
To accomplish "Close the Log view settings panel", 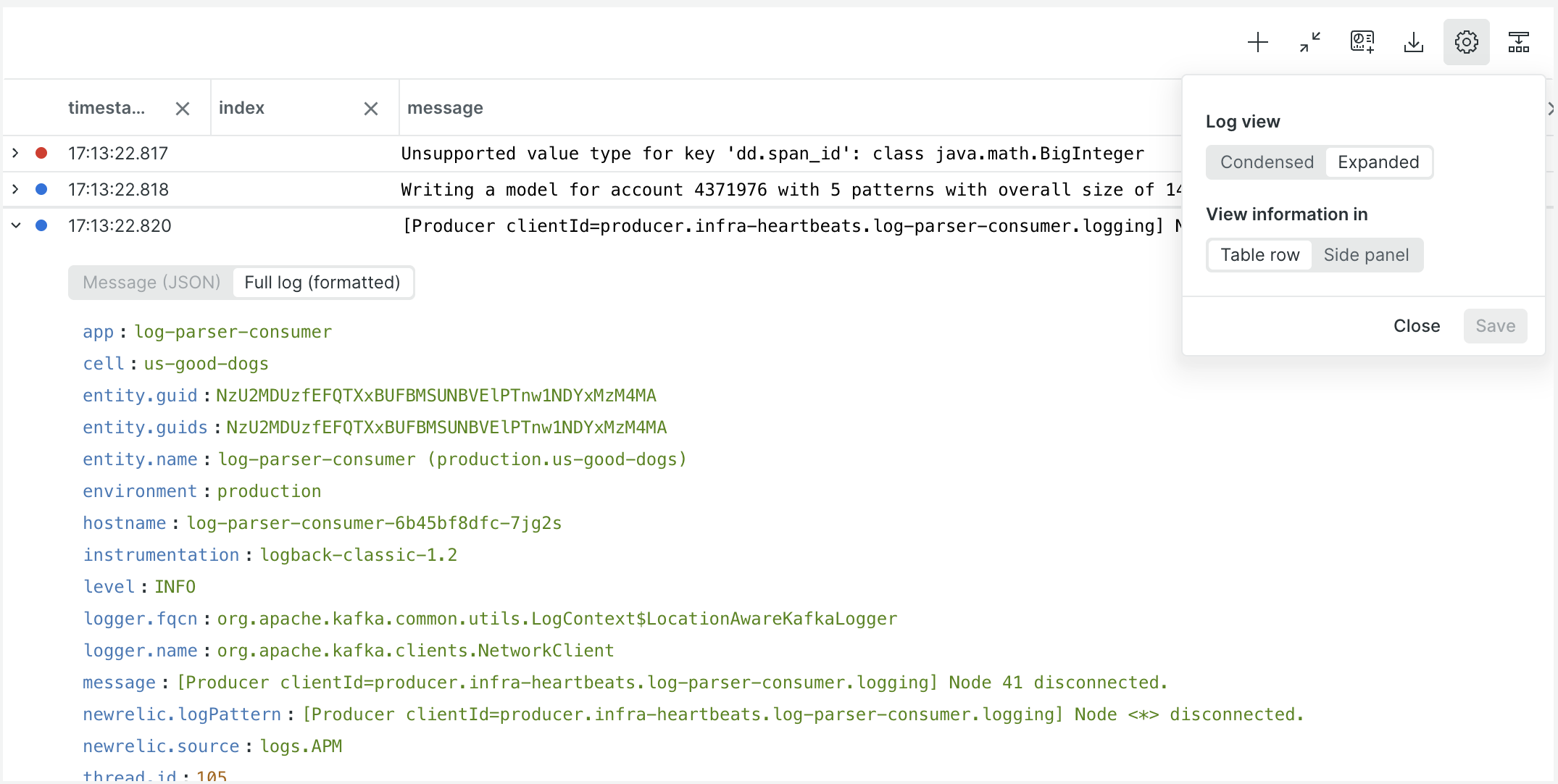I will (x=1416, y=325).
